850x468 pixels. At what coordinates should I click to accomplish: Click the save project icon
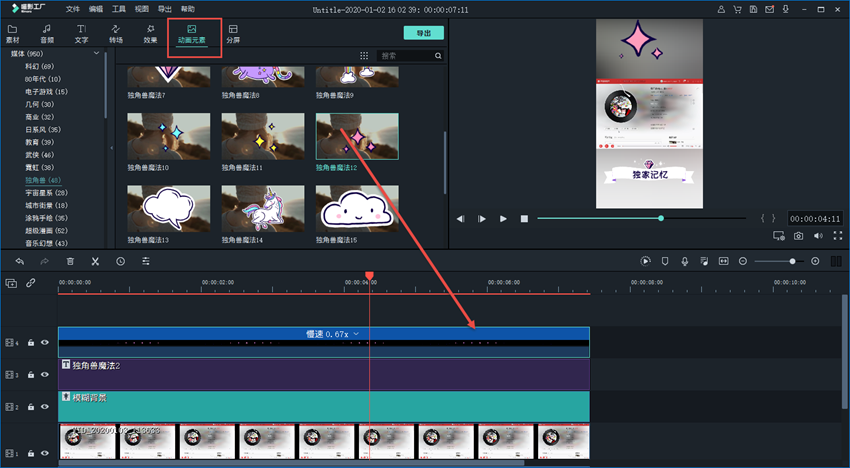tap(754, 9)
